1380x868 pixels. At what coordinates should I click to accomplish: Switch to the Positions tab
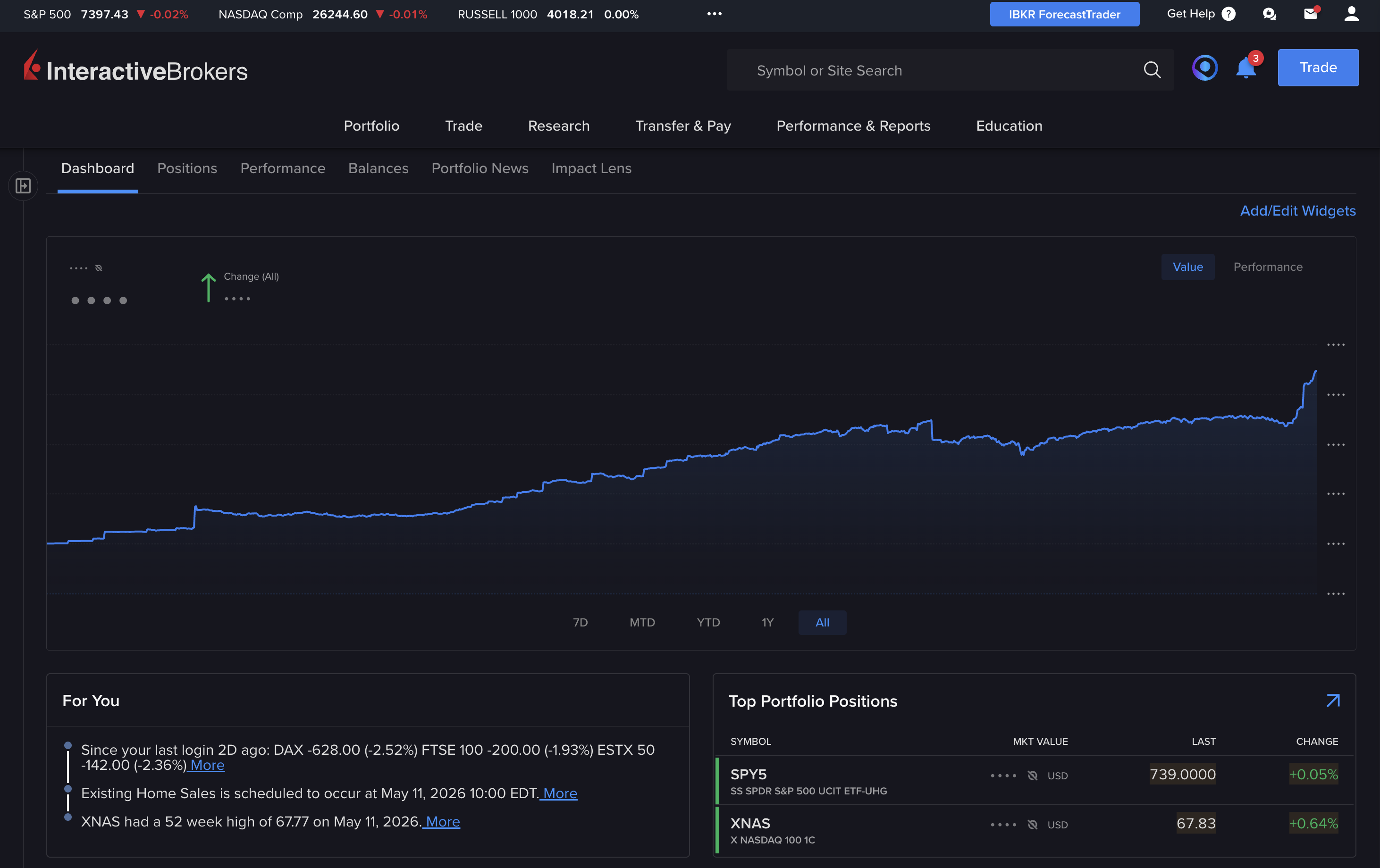pos(187,168)
